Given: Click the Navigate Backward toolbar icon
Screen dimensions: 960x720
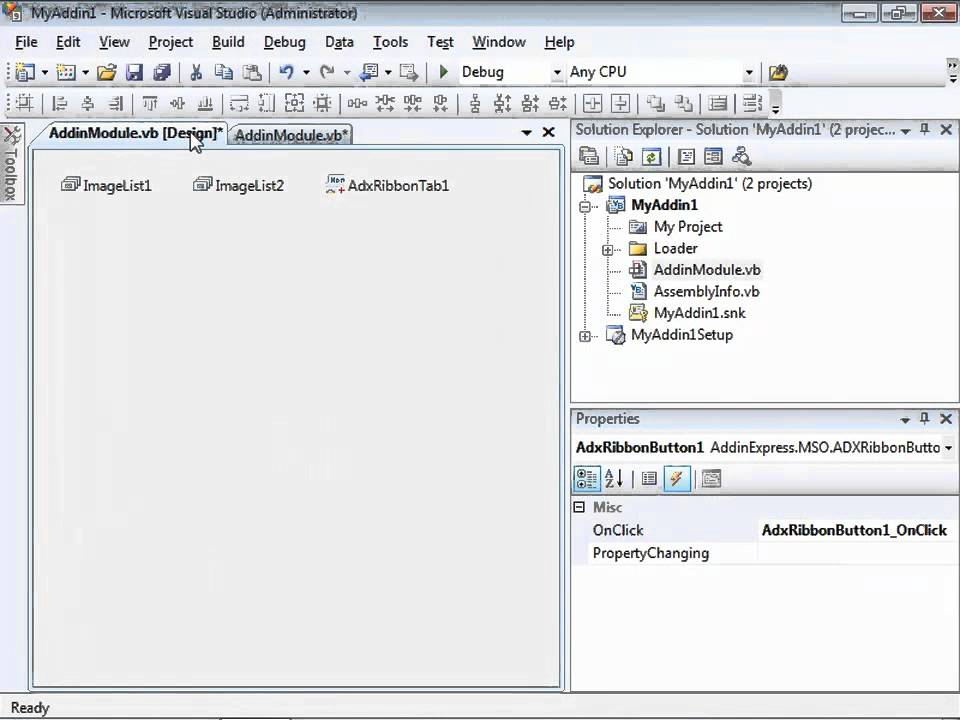Looking at the screenshot, I should pos(369,72).
